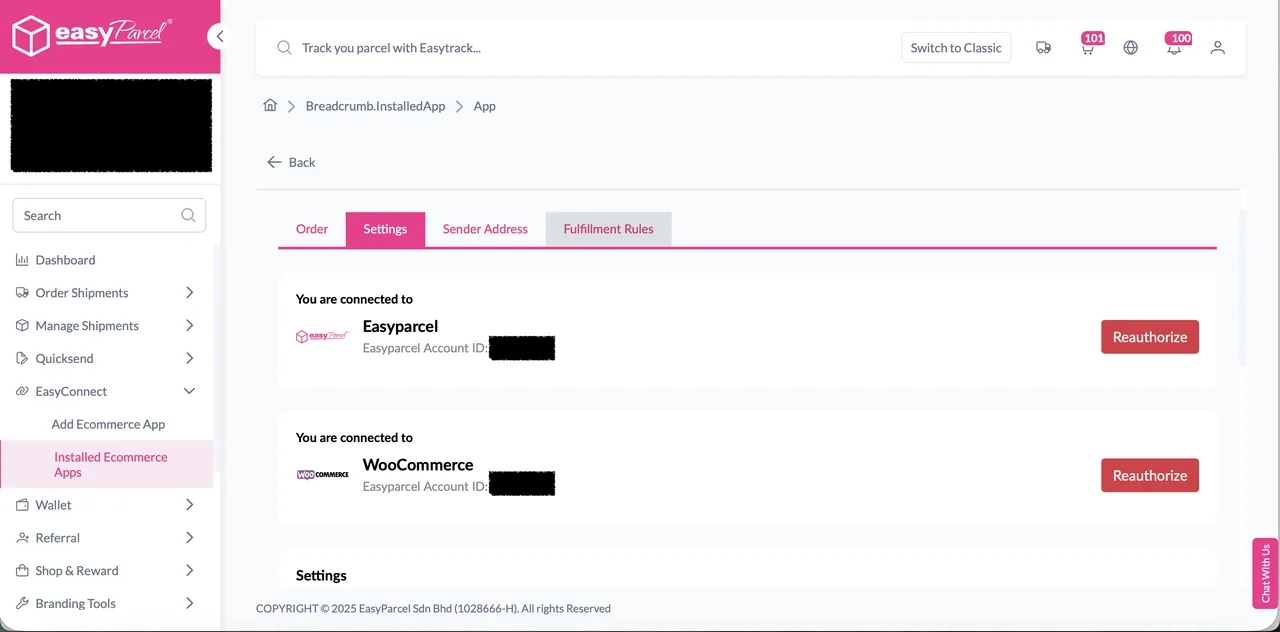The image size is (1280, 632).
Task: Open the Fulfillment Rules tab
Action: pos(608,229)
